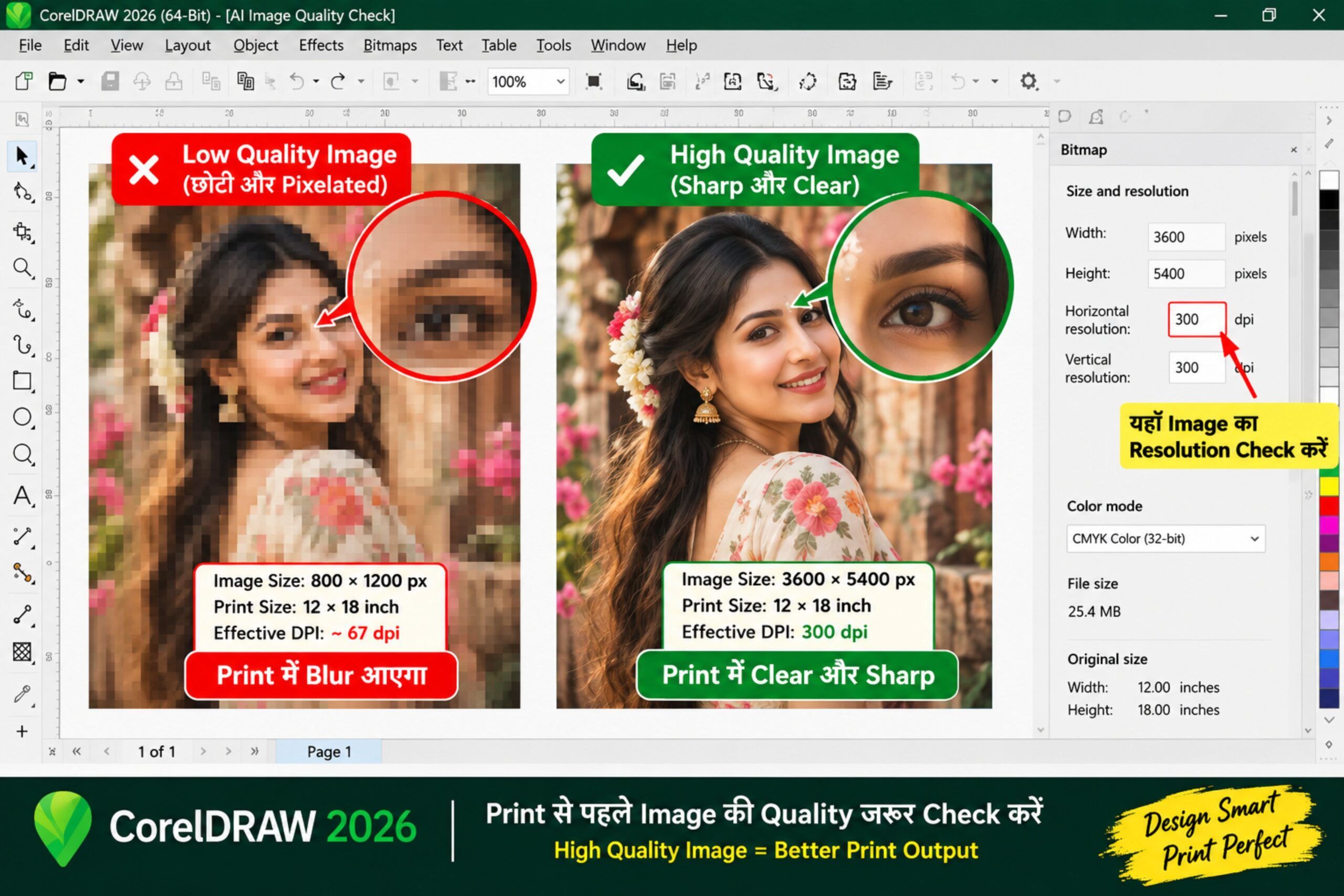
Task: Select the Freehand curve tool
Action: (x=22, y=309)
